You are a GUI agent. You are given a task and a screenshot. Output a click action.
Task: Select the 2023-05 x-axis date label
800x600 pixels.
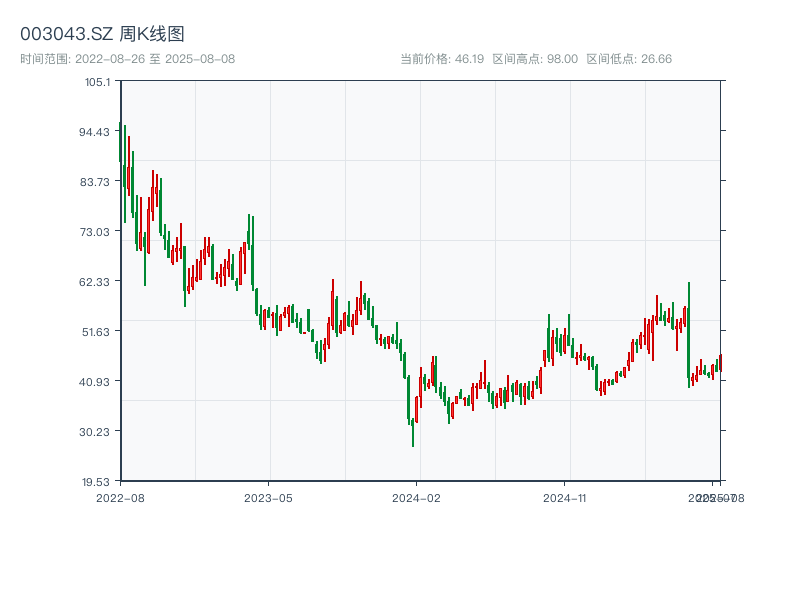(268, 497)
